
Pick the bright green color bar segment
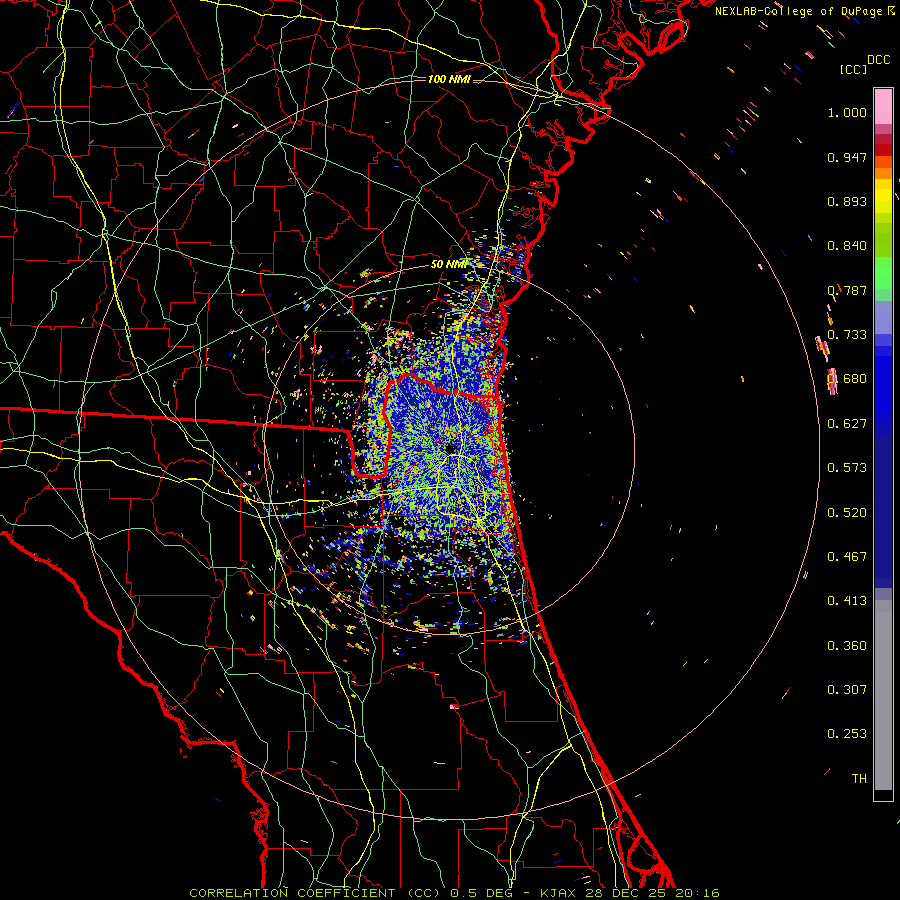point(883,273)
